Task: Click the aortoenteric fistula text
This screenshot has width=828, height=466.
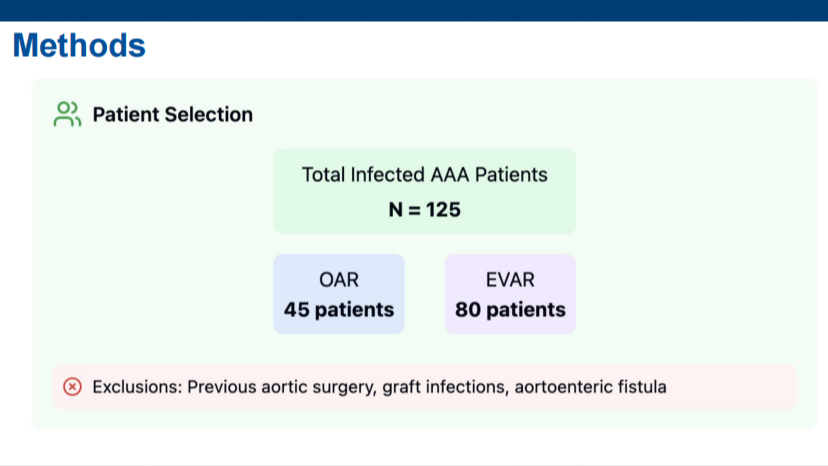Action: [x=590, y=387]
